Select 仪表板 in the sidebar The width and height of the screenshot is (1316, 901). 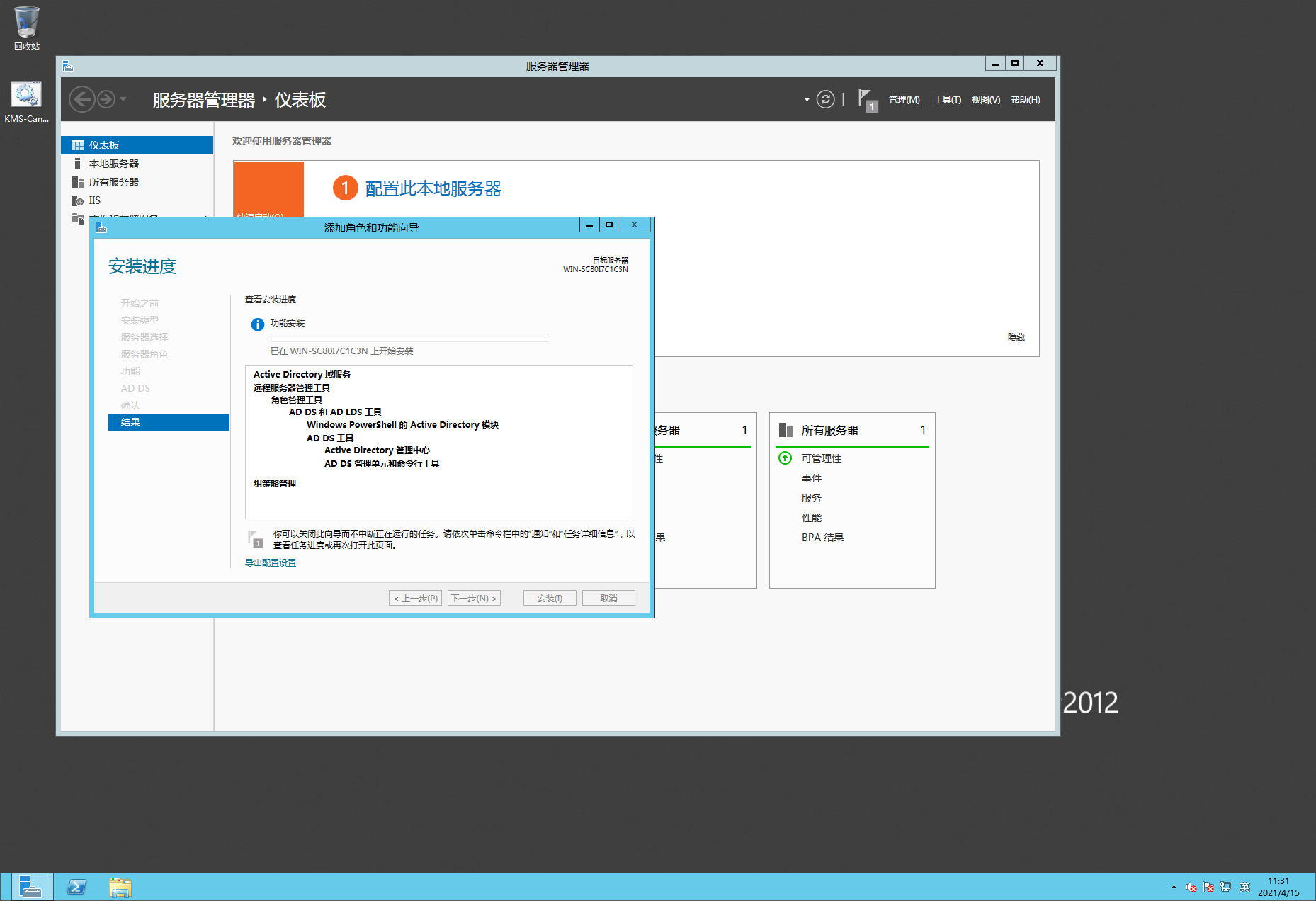click(137, 145)
